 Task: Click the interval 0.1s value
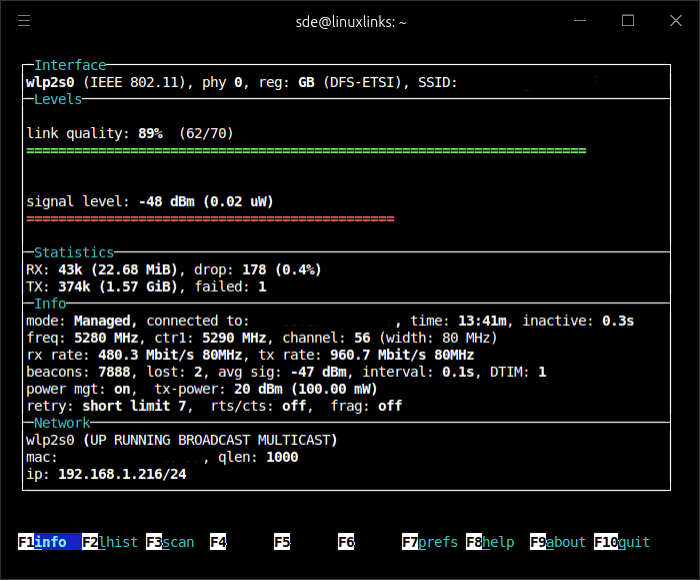(x=458, y=372)
